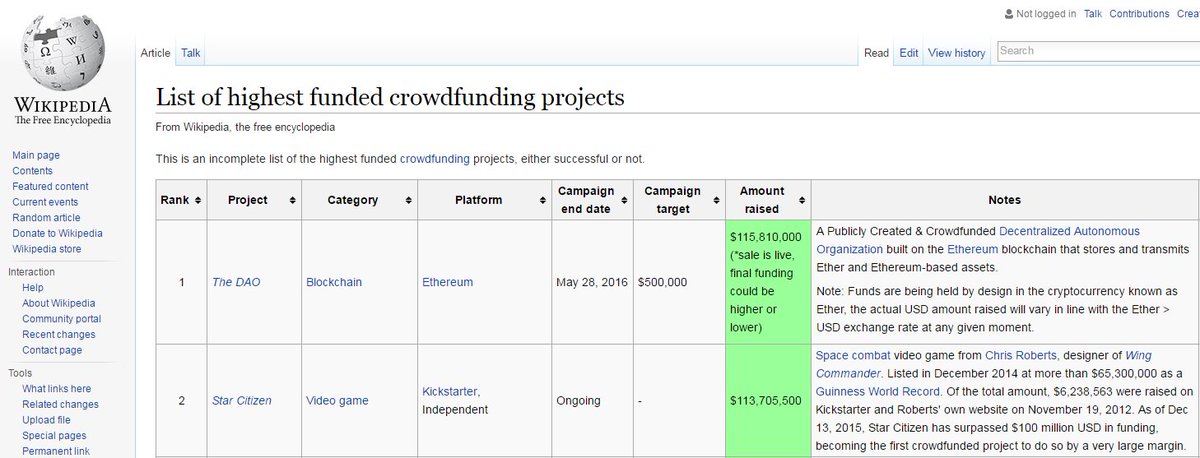Open Donate to Wikipedia link
This screenshot has width=1200, height=458.
57,233
